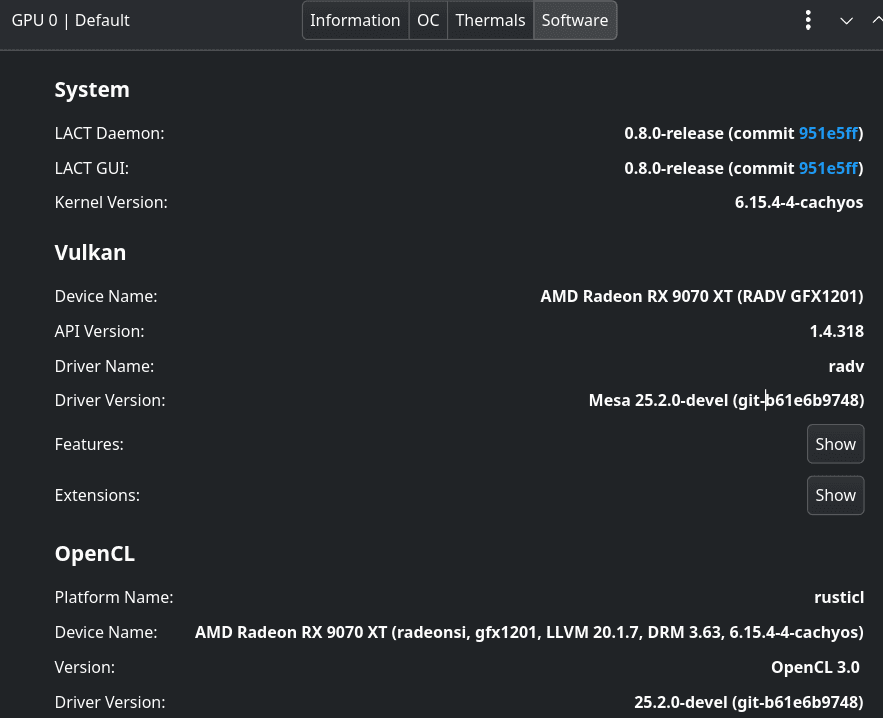Click the API version 1.4.318 value
Screen dimensions: 883x718
tap(837, 331)
